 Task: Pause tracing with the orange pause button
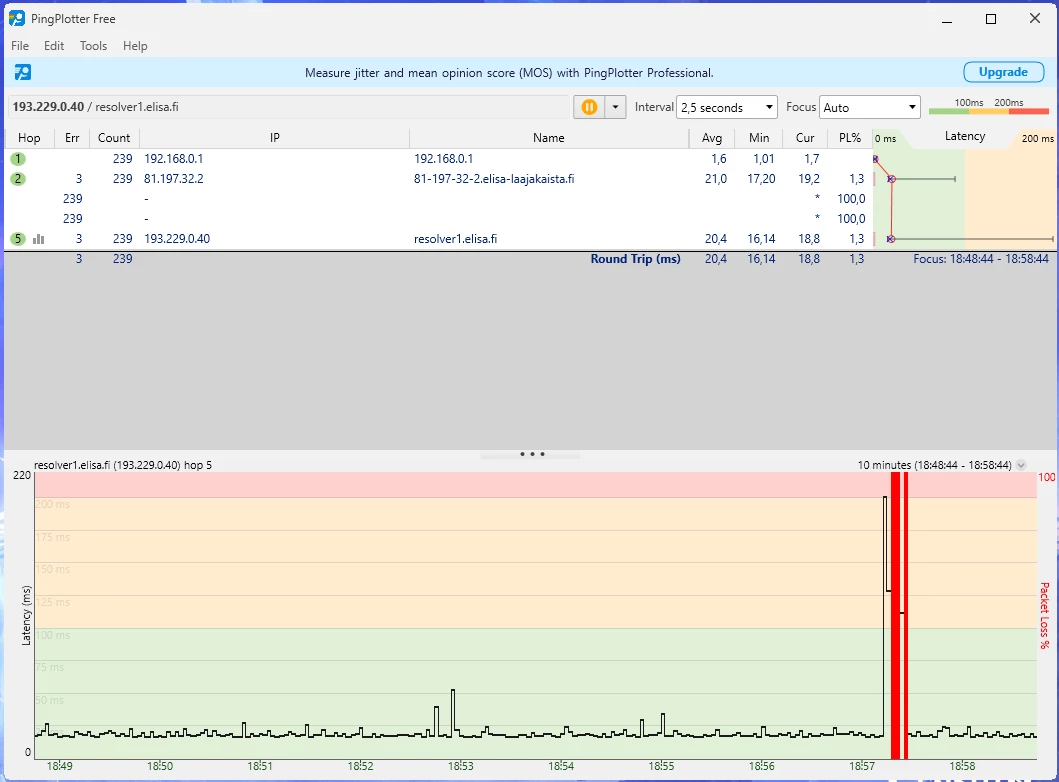[x=589, y=107]
